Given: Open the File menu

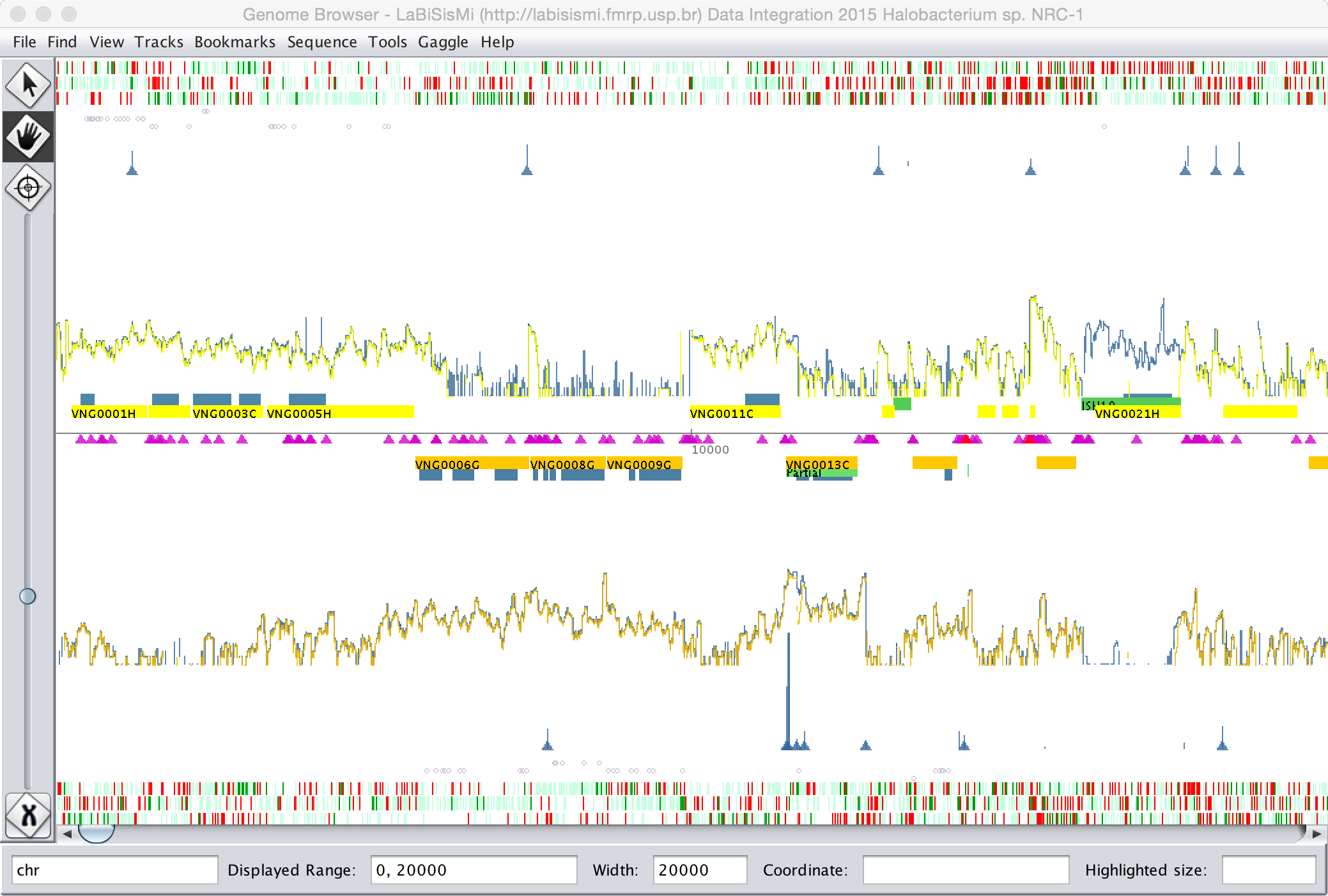Looking at the screenshot, I should click(x=24, y=42).
